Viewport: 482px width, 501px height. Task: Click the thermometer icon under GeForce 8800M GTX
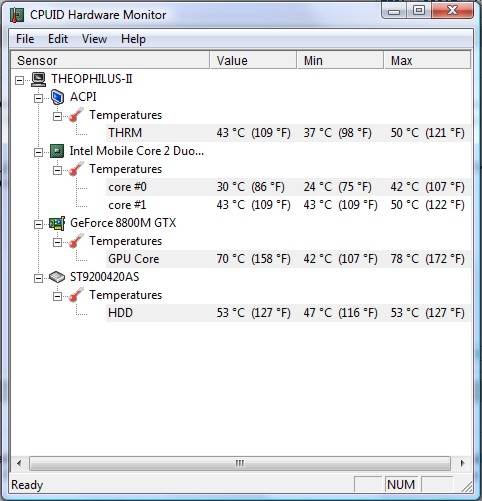click(76, 241)
